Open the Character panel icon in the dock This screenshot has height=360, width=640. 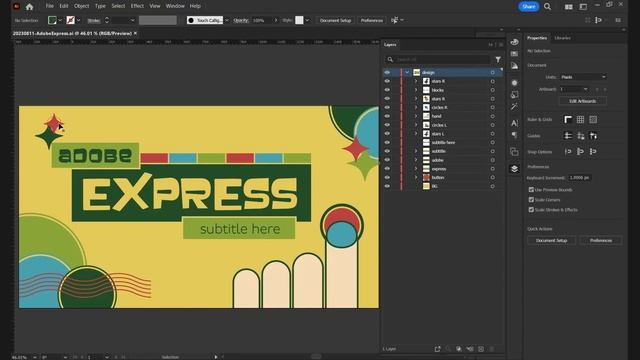click(514, 123)
